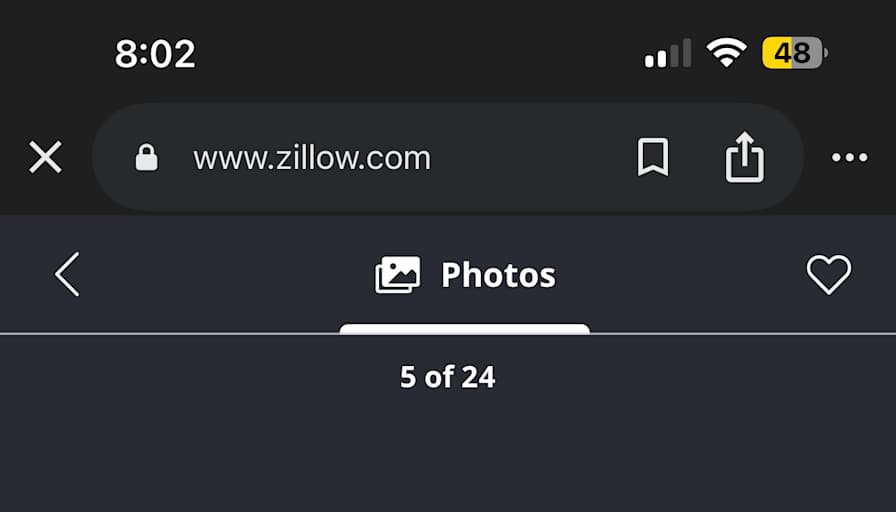The height and width of the screenshot is (512, 896).
Task: Tap the white active tab underline indicator
Action: click(464, 329)
